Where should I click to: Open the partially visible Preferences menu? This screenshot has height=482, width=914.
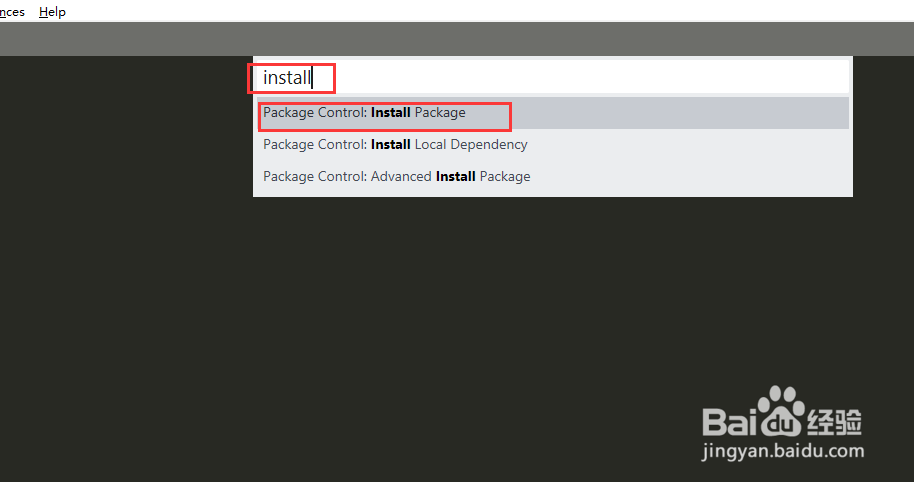pyautogui.click(x=12, y=12)
